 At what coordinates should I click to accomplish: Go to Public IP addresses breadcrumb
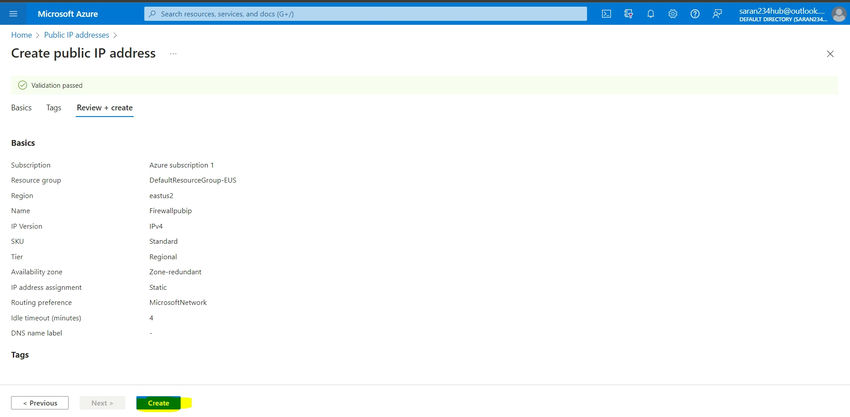point(76,35)
